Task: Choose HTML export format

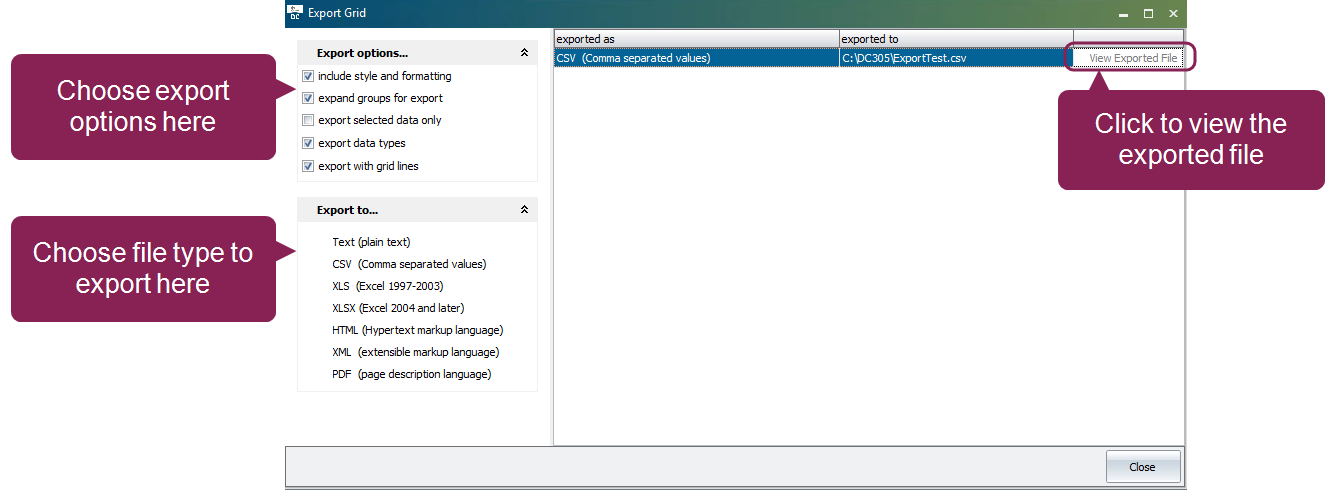Action: (417, 330)
